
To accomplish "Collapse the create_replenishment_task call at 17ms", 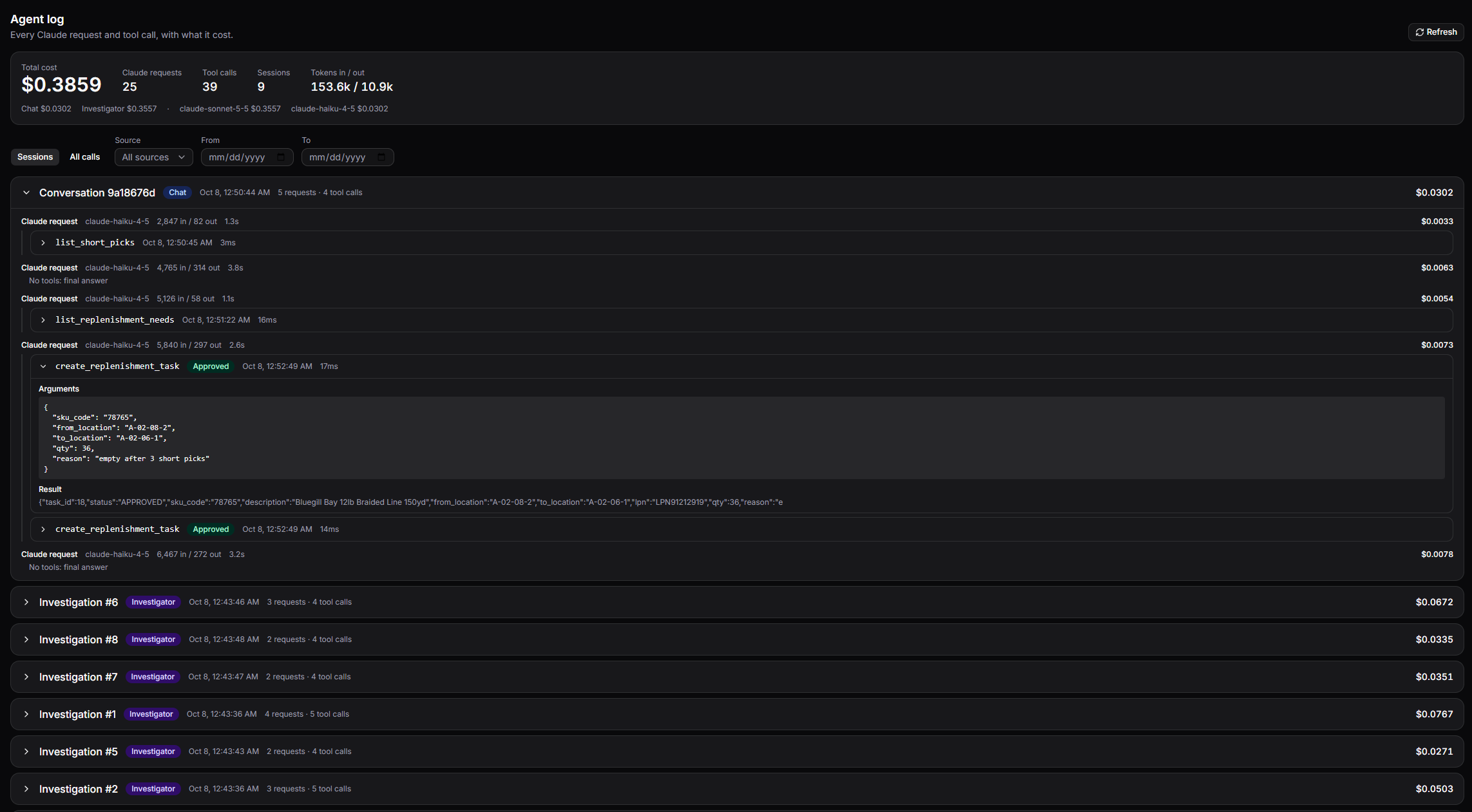I will 43,366.
